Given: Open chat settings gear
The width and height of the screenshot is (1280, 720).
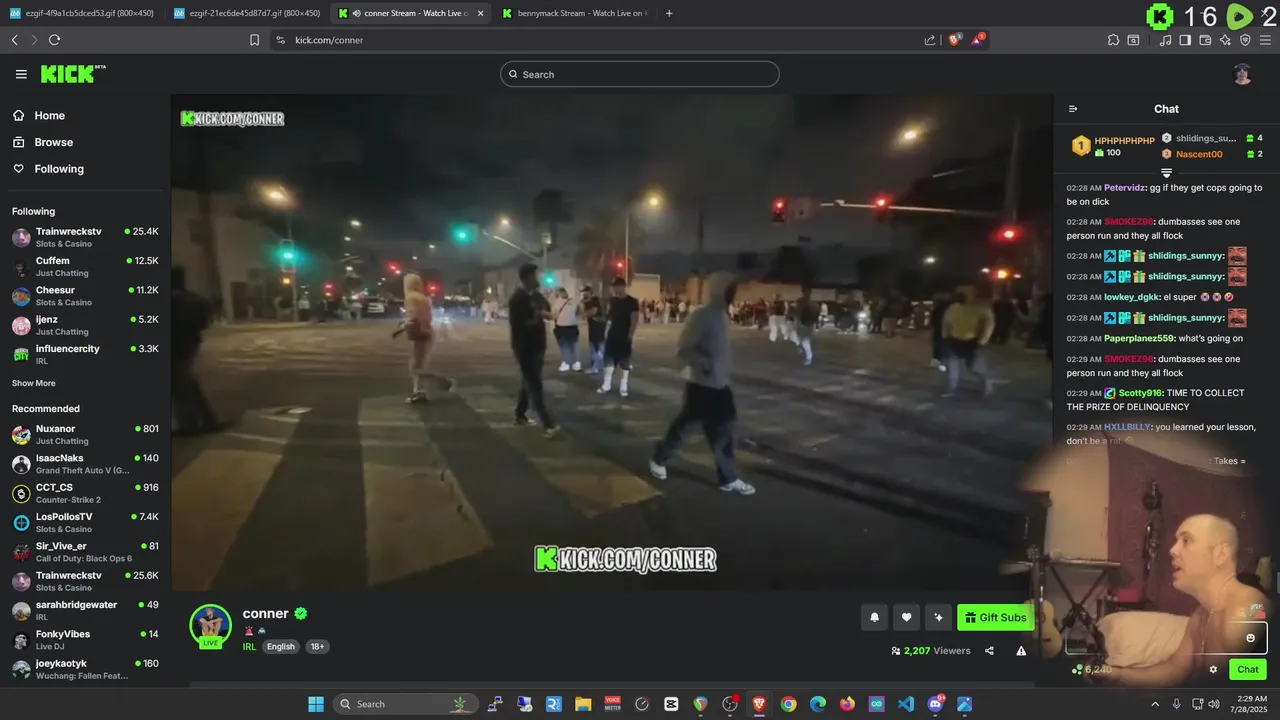Looking at the screenshot, I should click(1213, 670).
